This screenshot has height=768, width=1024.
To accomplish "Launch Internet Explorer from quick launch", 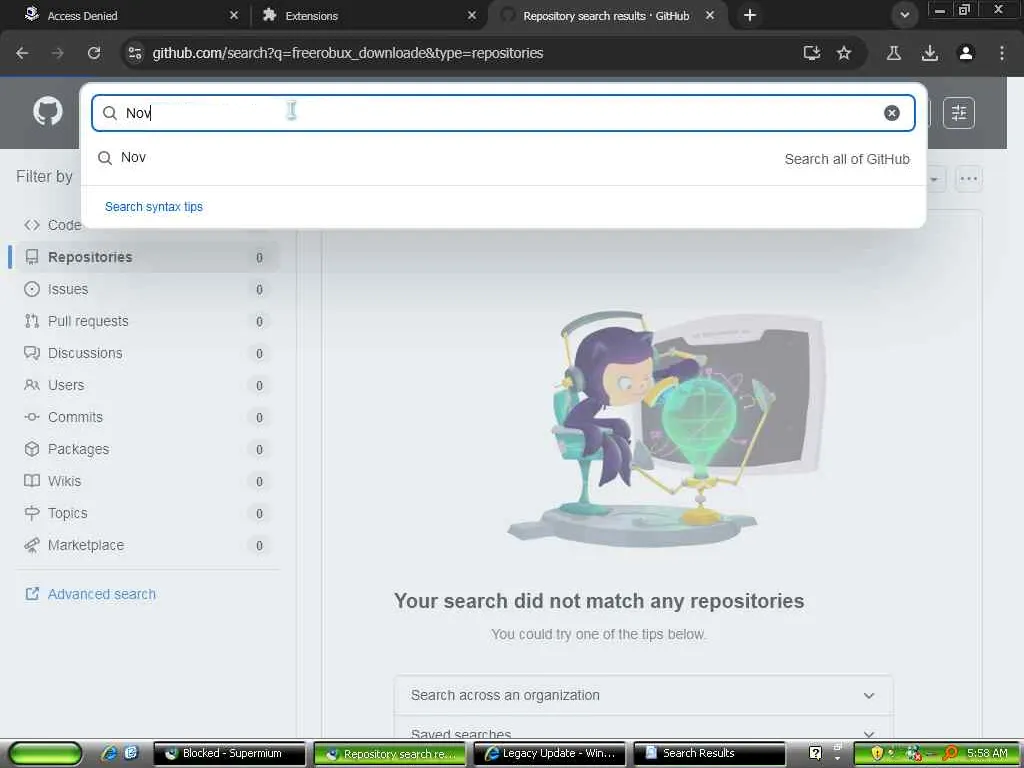I will (110, 753).
